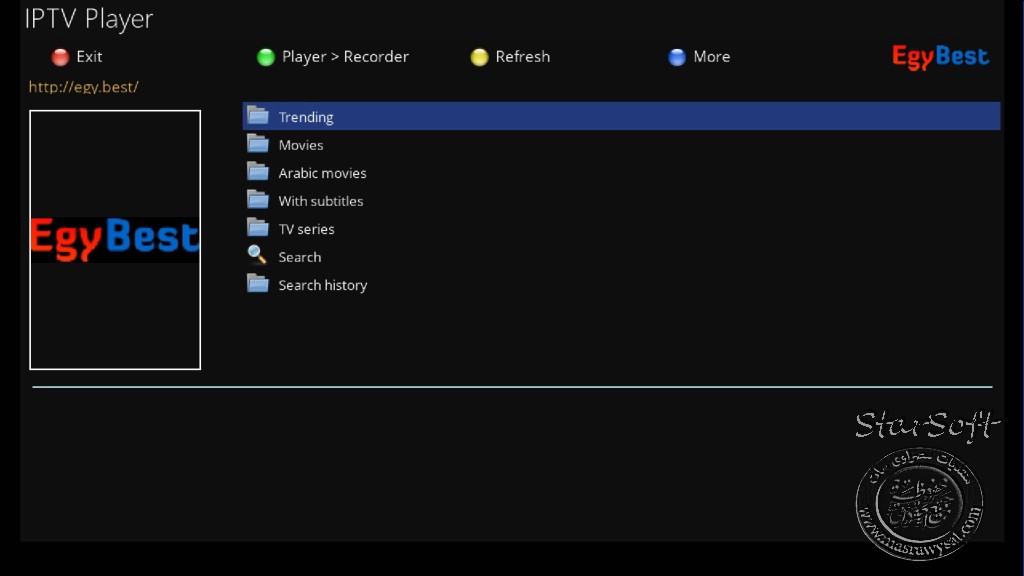Click the green Player > Recorder button icon
Image resolution: width=1024 pixels, height=576 pixels.
266,57
